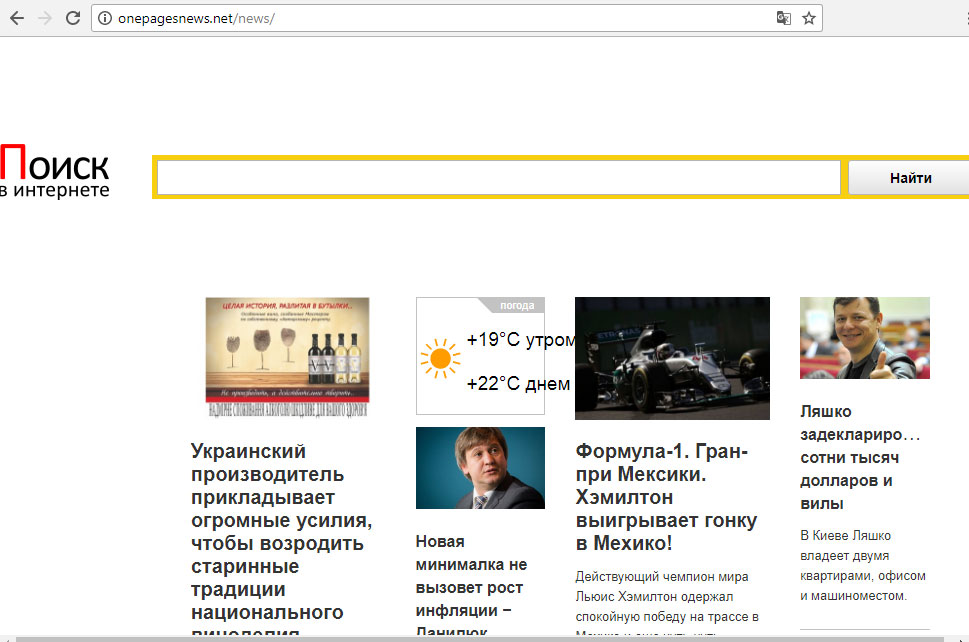Click the translate page icon

pos(784,18)
